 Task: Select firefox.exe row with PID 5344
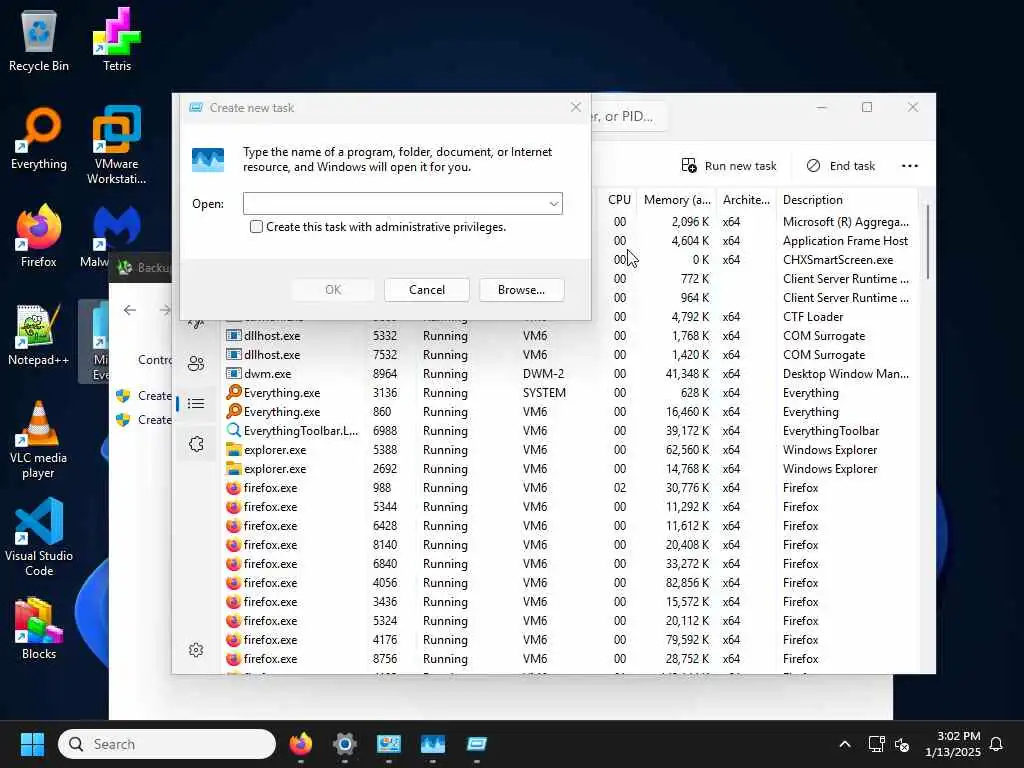[568, 507]
